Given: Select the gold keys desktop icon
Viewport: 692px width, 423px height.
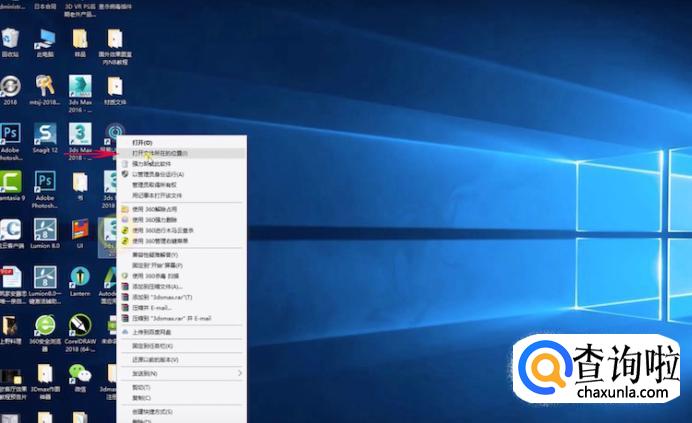Looking at the screenshot, I should click(45, 90).
